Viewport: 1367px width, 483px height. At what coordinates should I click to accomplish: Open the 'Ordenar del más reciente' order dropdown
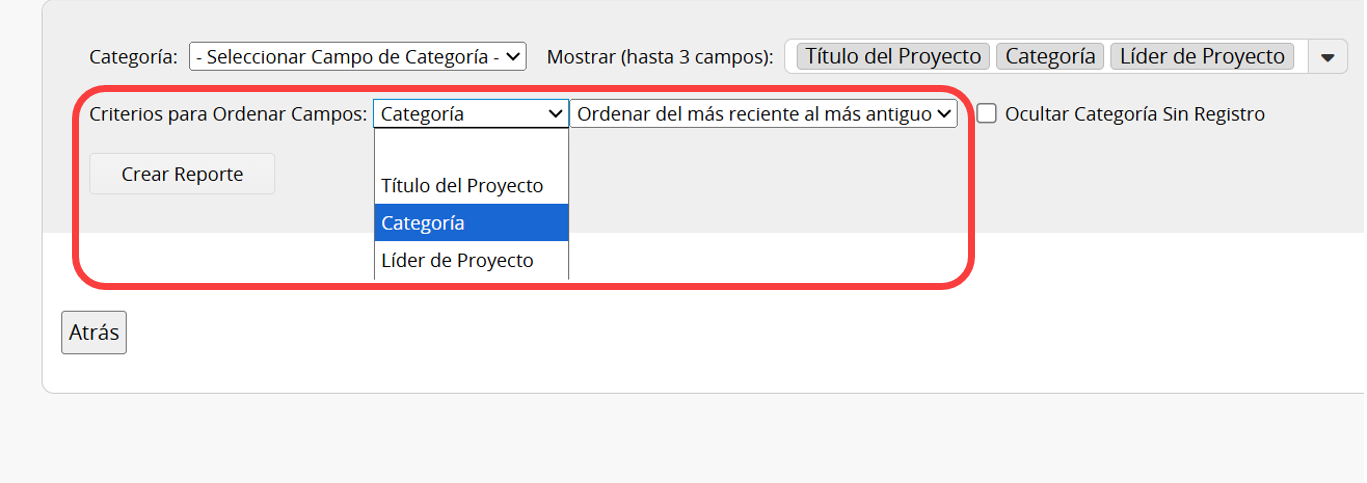click(x=764, y=114)
